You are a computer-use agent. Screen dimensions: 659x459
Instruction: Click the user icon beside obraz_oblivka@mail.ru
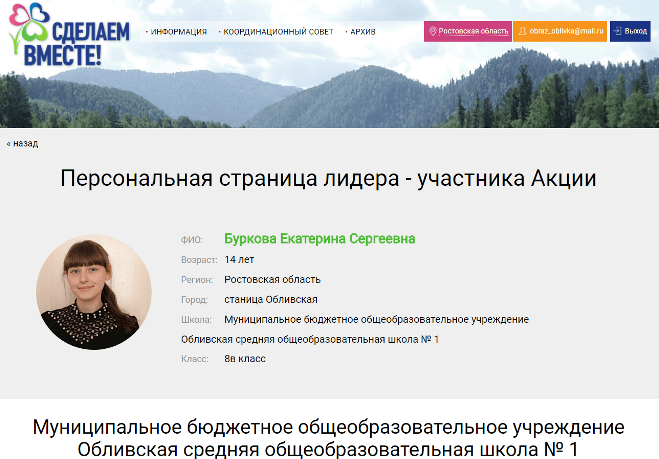pos(522,31)
